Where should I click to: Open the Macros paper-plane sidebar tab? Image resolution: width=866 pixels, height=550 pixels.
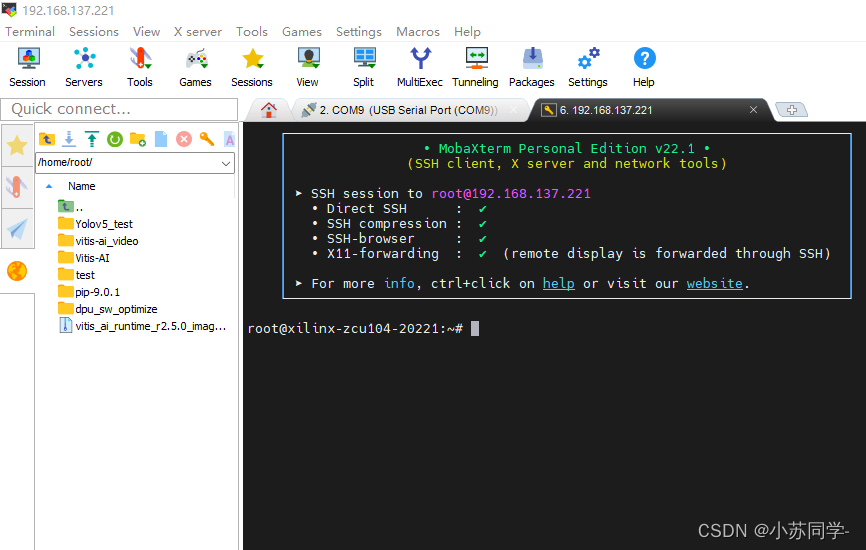point(17,229)
